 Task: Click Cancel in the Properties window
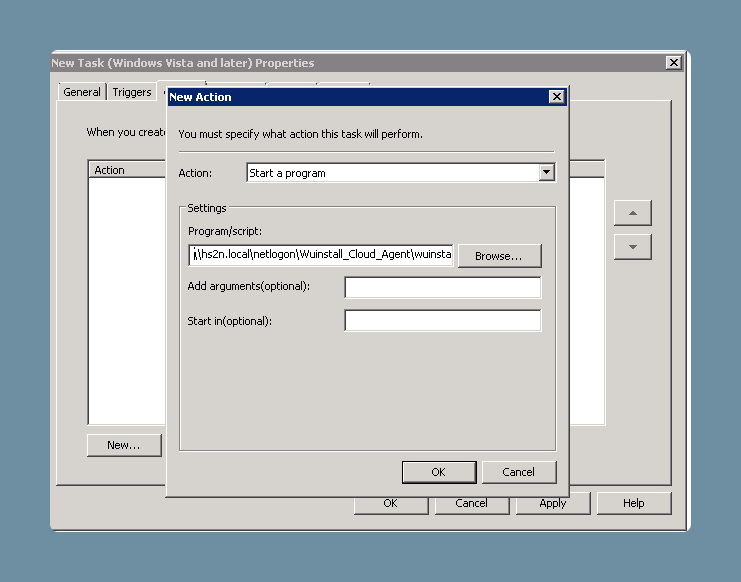472,504
